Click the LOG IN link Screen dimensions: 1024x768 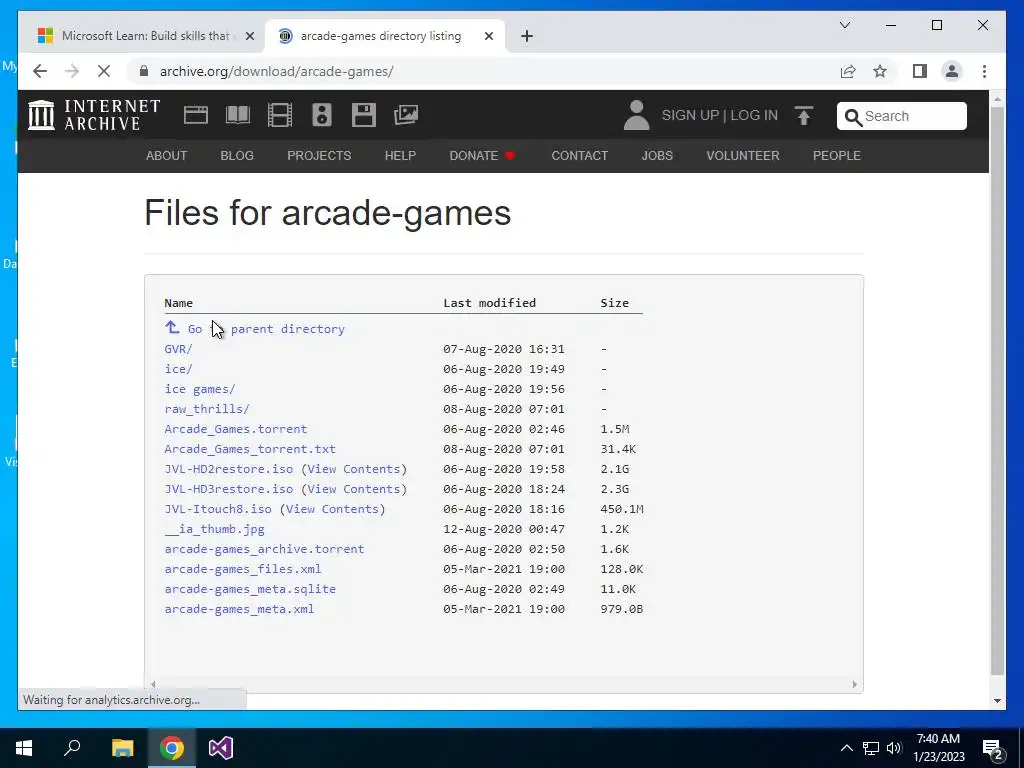[x=754, y=115]
